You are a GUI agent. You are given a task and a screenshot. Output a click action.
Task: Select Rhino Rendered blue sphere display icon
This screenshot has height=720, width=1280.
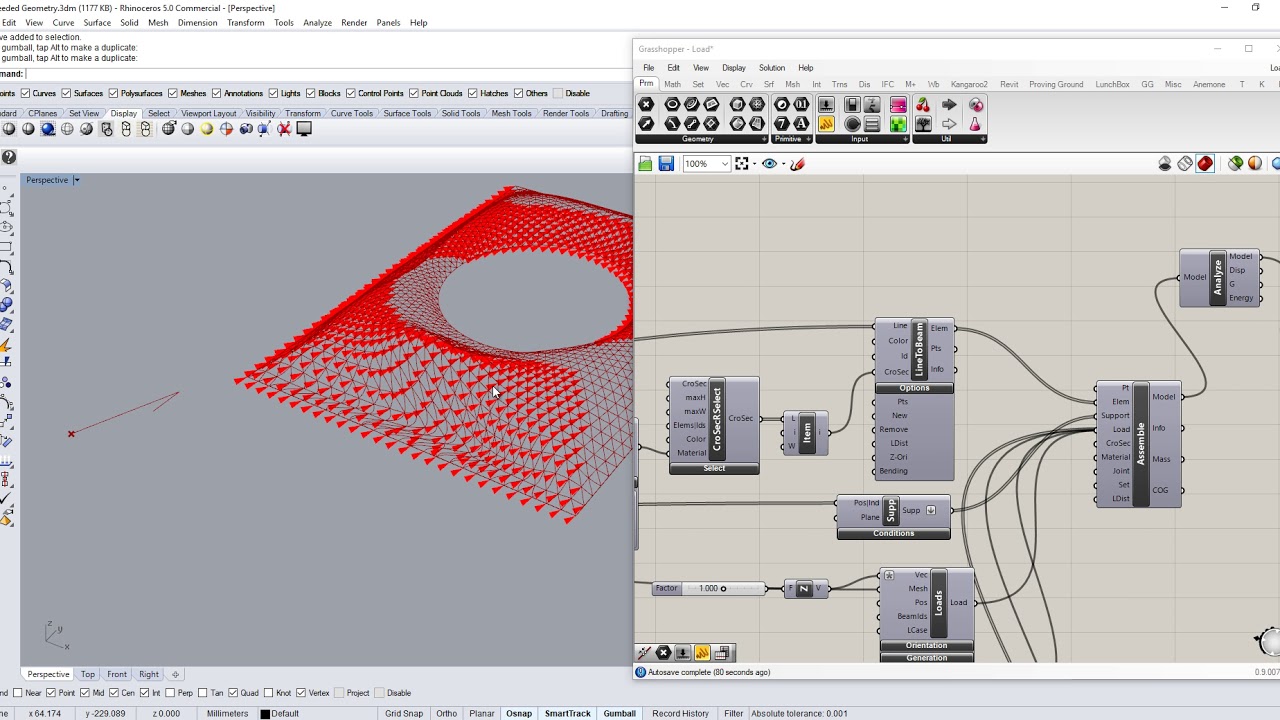click(47, 129)
